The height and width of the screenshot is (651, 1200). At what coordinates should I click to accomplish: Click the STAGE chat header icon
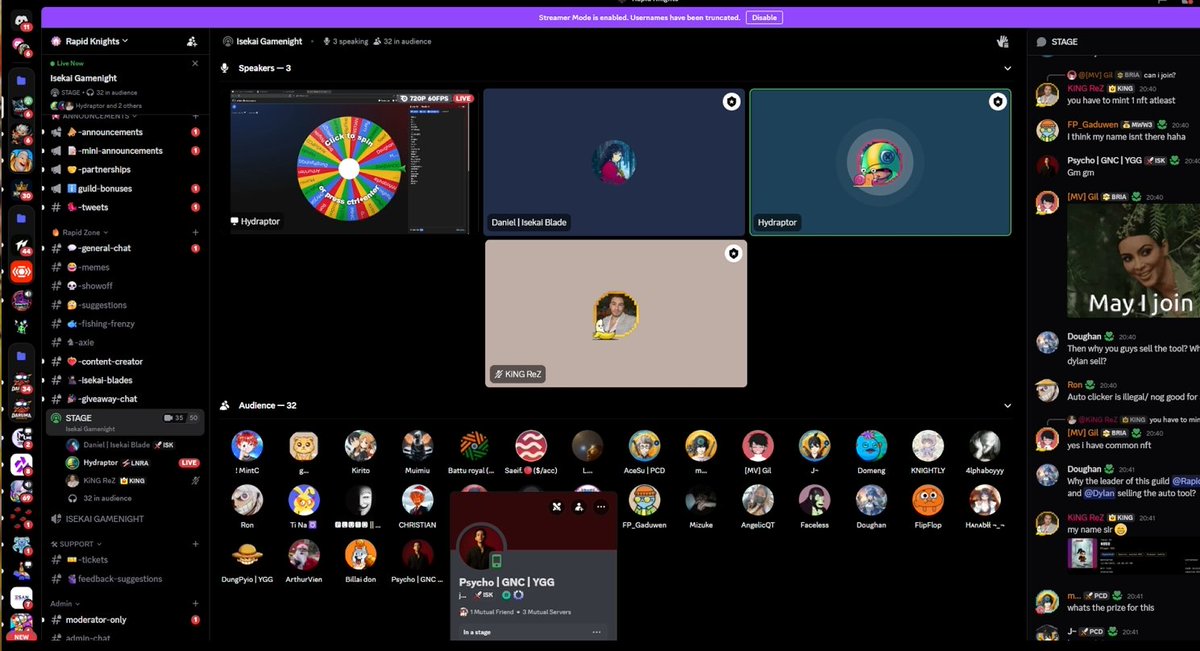[x=1042, y=42]
